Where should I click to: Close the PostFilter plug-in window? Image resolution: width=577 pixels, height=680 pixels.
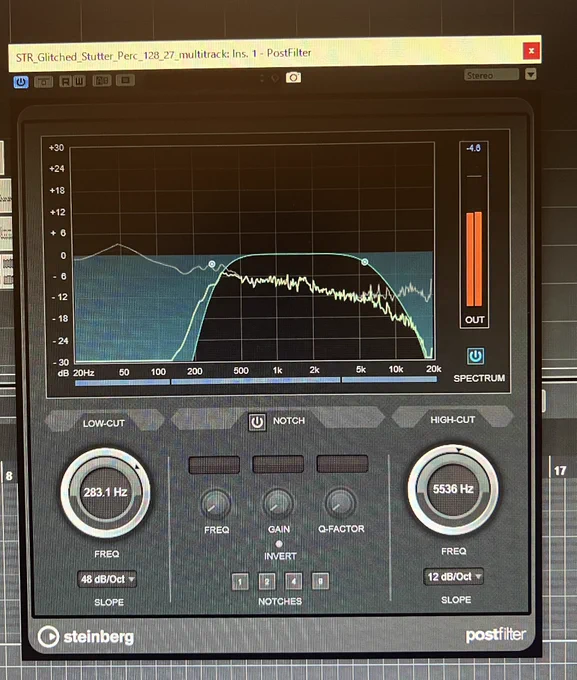(531, 51)
